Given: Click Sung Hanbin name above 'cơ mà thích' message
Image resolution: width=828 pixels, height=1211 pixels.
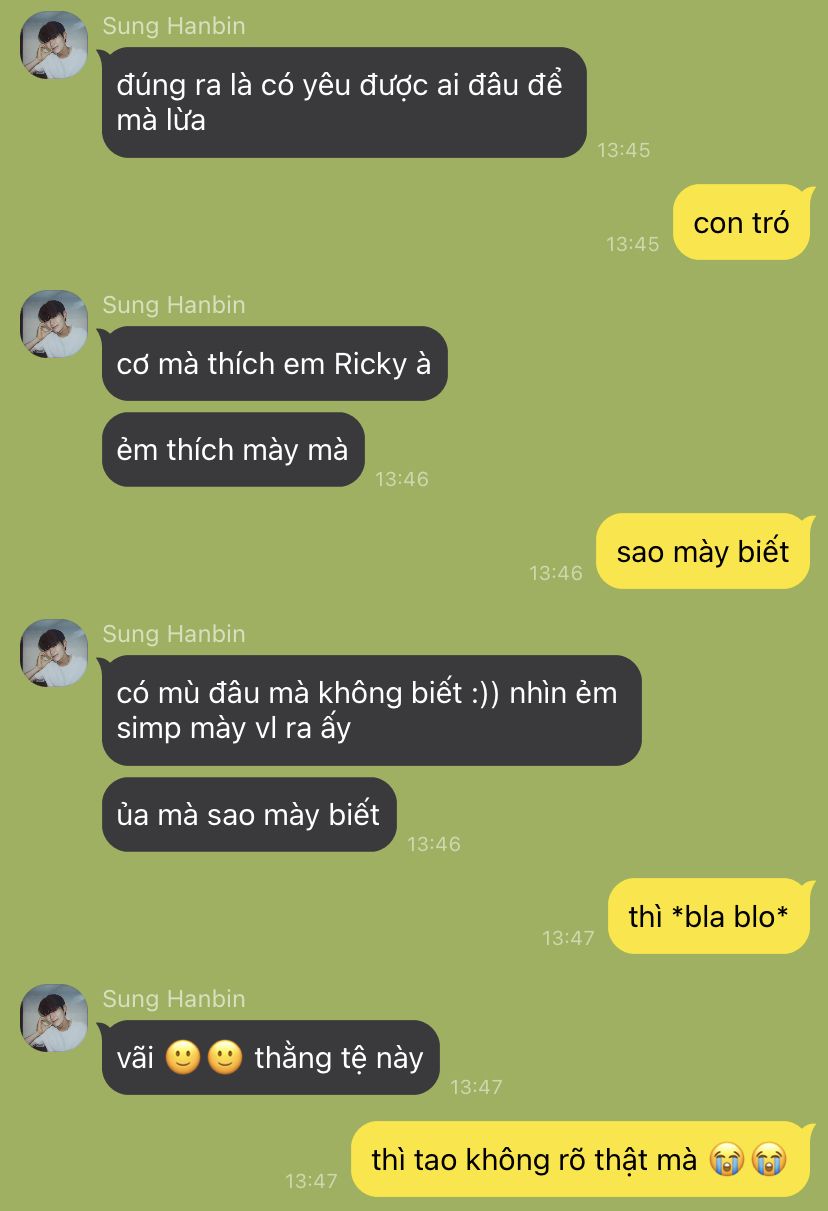Looking at the screenshot, I should 174,305.
